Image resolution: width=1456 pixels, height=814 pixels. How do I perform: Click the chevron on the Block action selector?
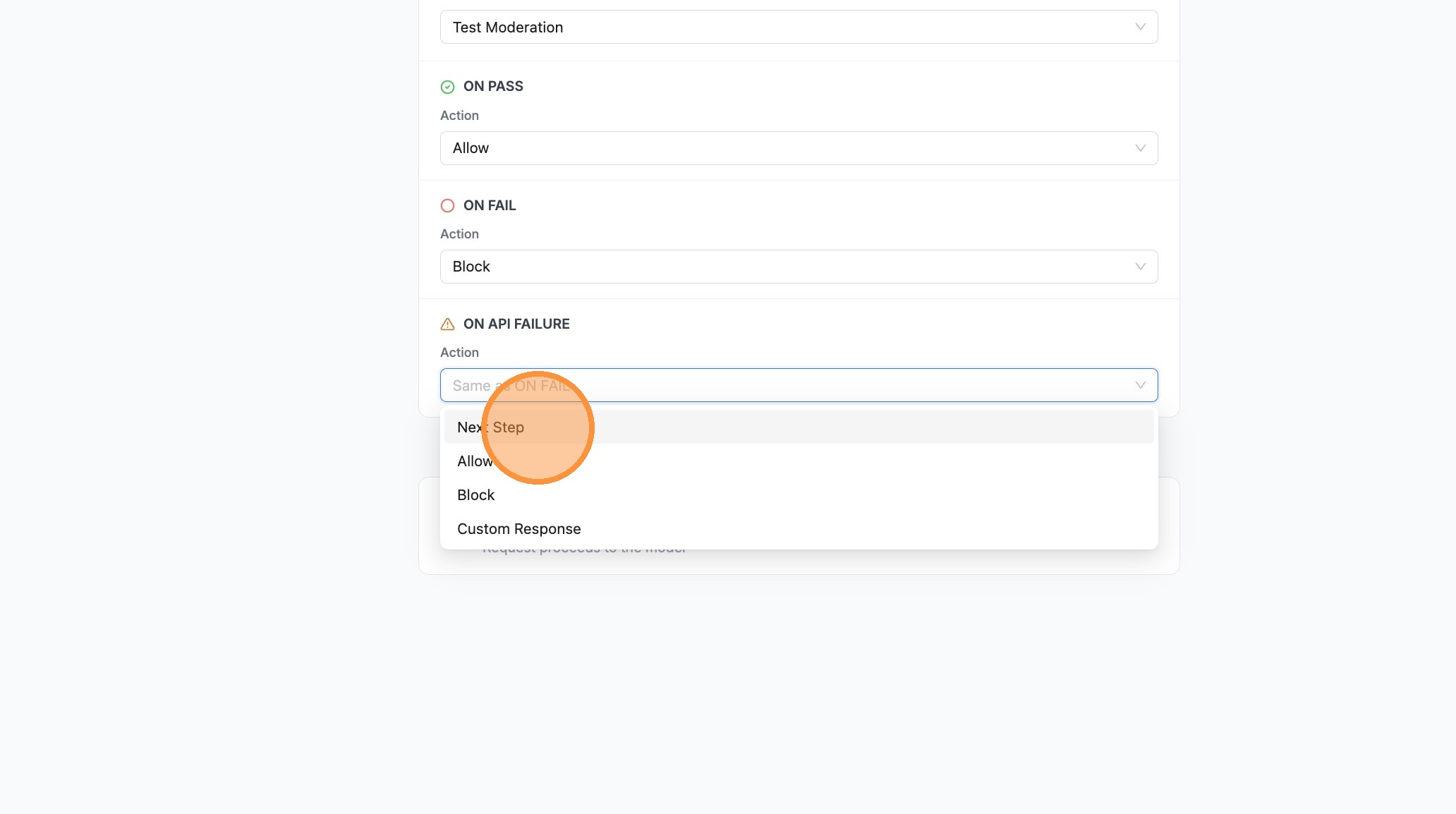(1141, 267)
